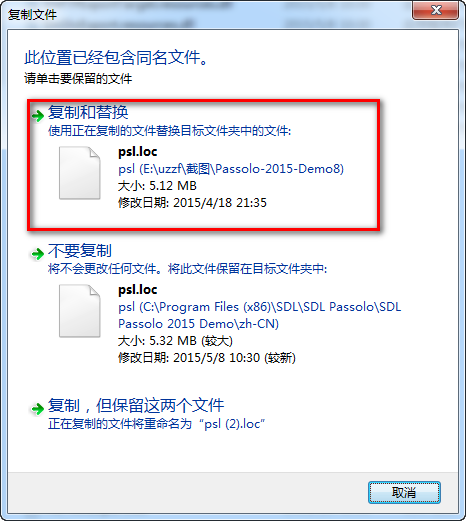
Task: Click the blank file icon of the 5.32 MB psl.loc
Action: point(80,311)
